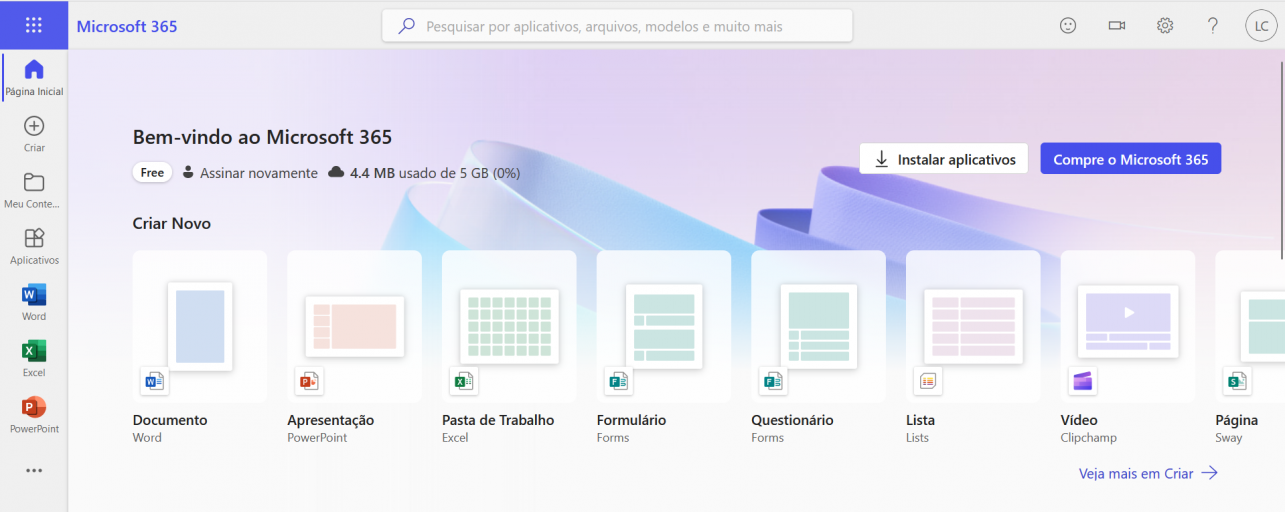
Task: Click Compre o Microsoft 365 button
Action: point(1131,159)
